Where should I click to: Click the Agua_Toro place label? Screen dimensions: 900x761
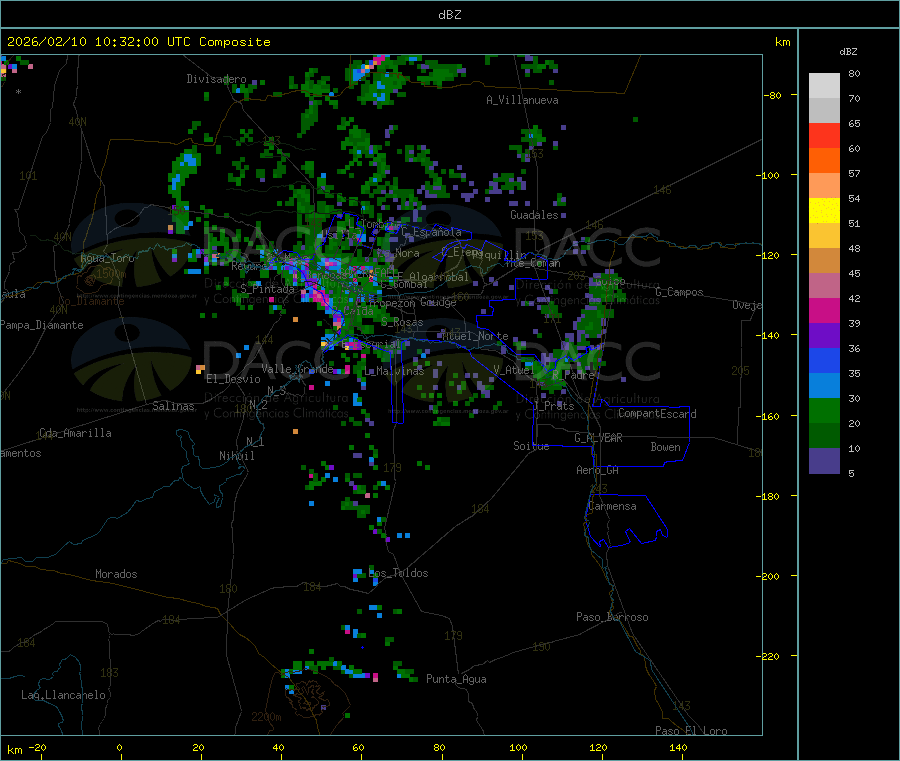coord(107,258)
